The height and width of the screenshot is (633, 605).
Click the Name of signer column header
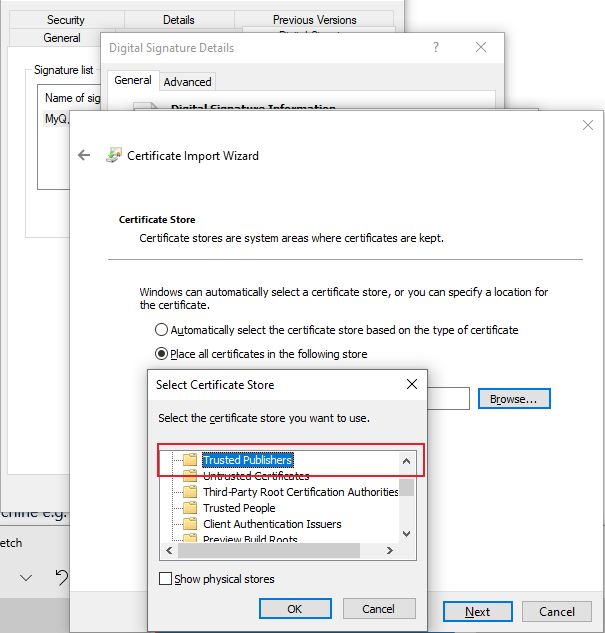click(x=72, y=98)
